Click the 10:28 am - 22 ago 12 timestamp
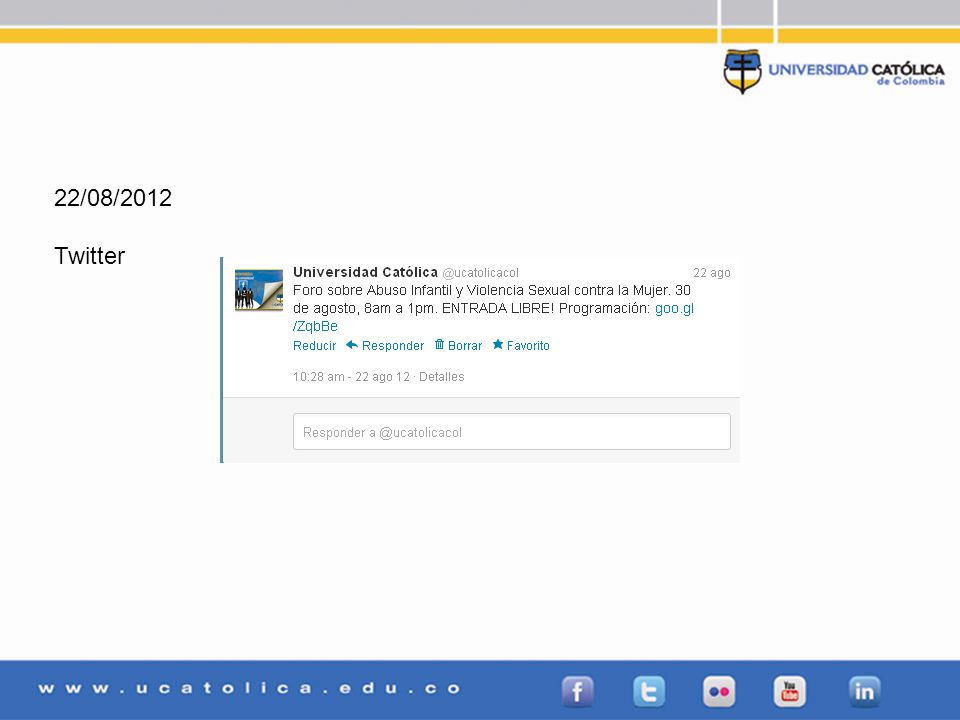Image resolution: width=960 pixels, height=720 pixels. (351, 377)
